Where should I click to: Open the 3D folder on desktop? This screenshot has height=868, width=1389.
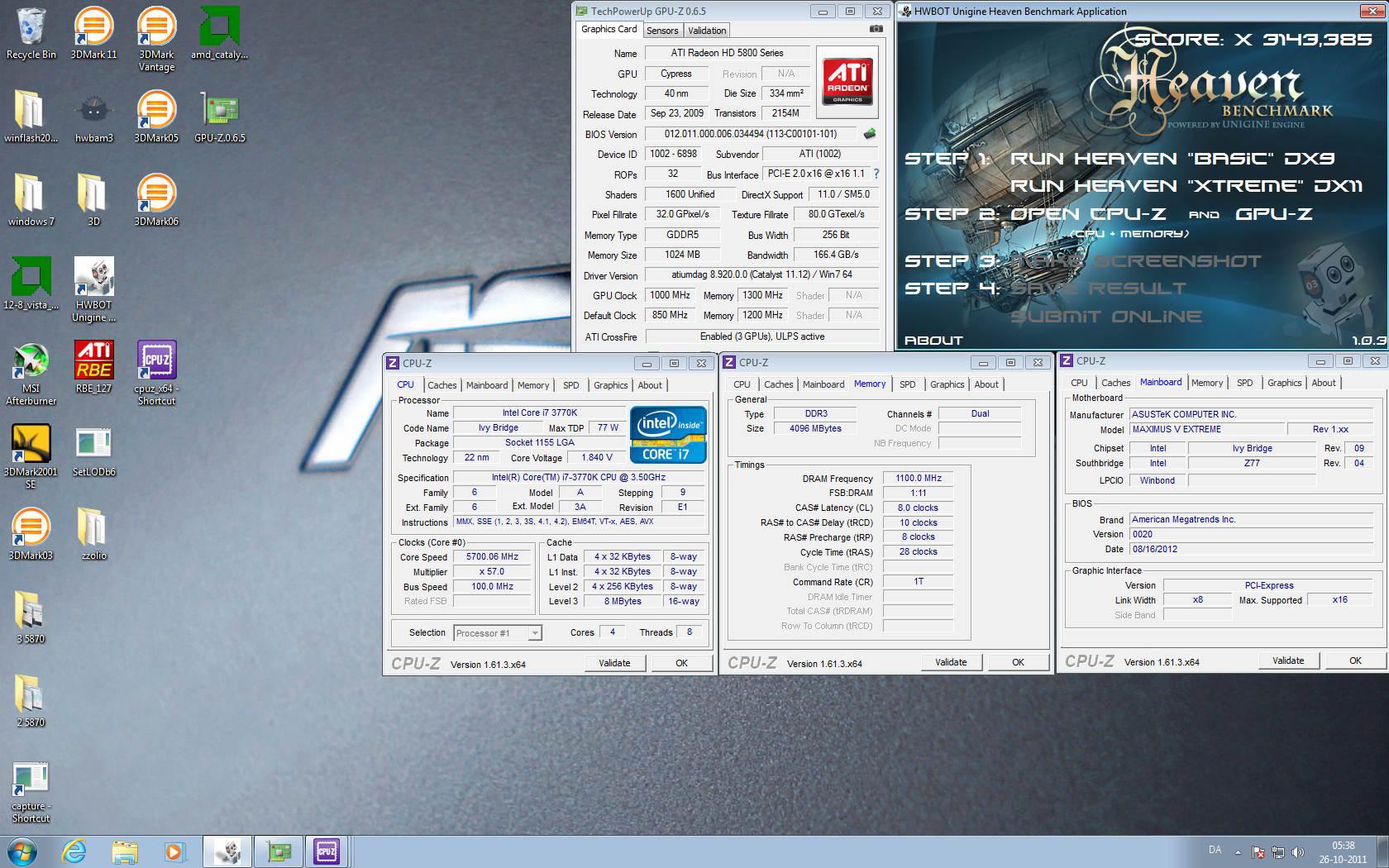coord(93,200)
